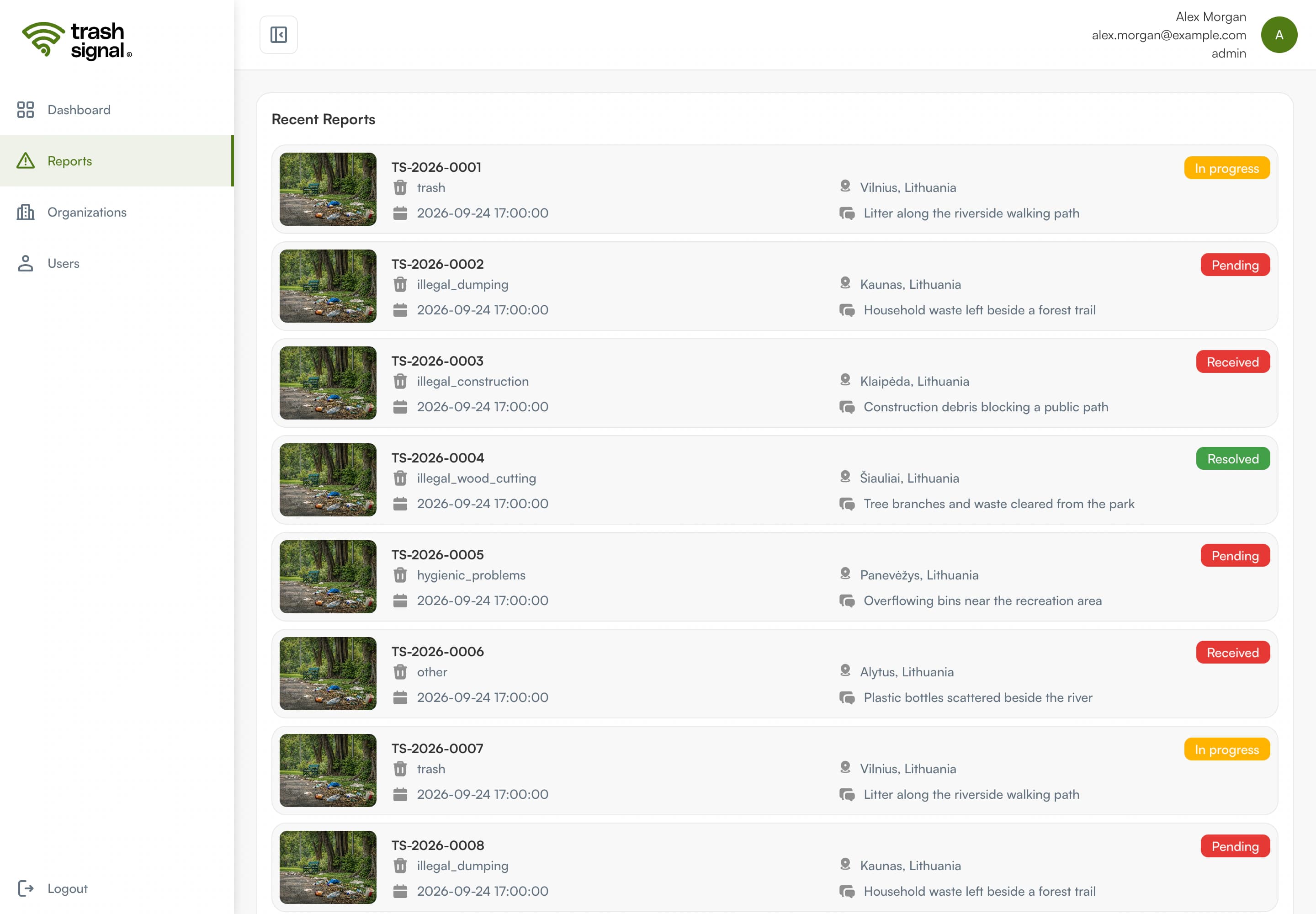1316x914 pixels.
Task: Click Pending badge on TS-2026-0005
Action: (x=1235, y=556)
